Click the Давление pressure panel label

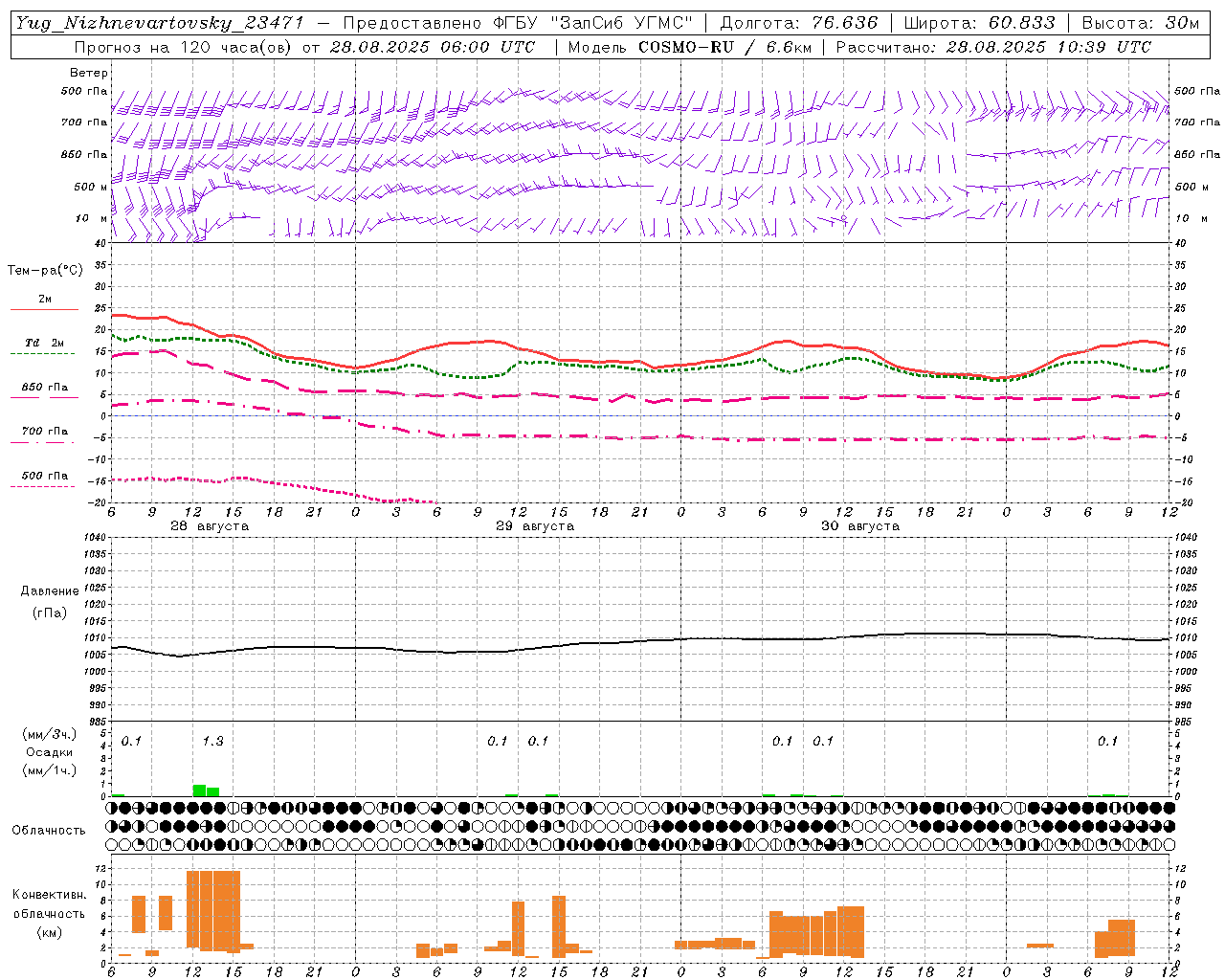click(x=50, y=591)
